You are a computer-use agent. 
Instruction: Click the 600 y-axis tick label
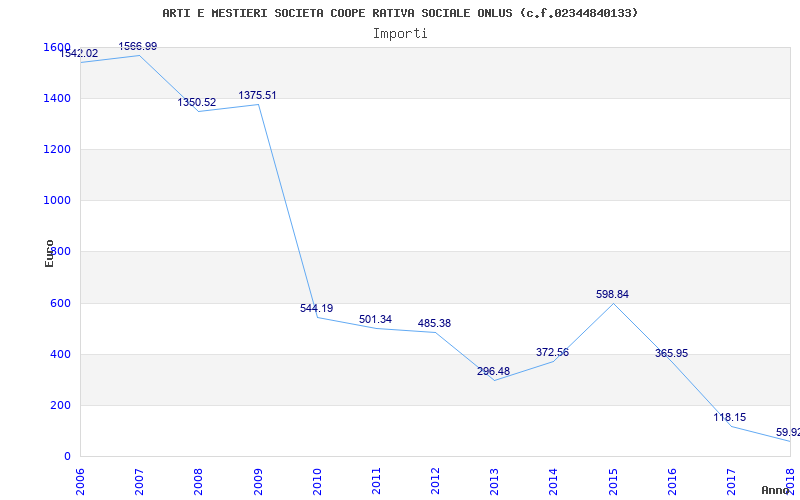(x=61, y=304)
